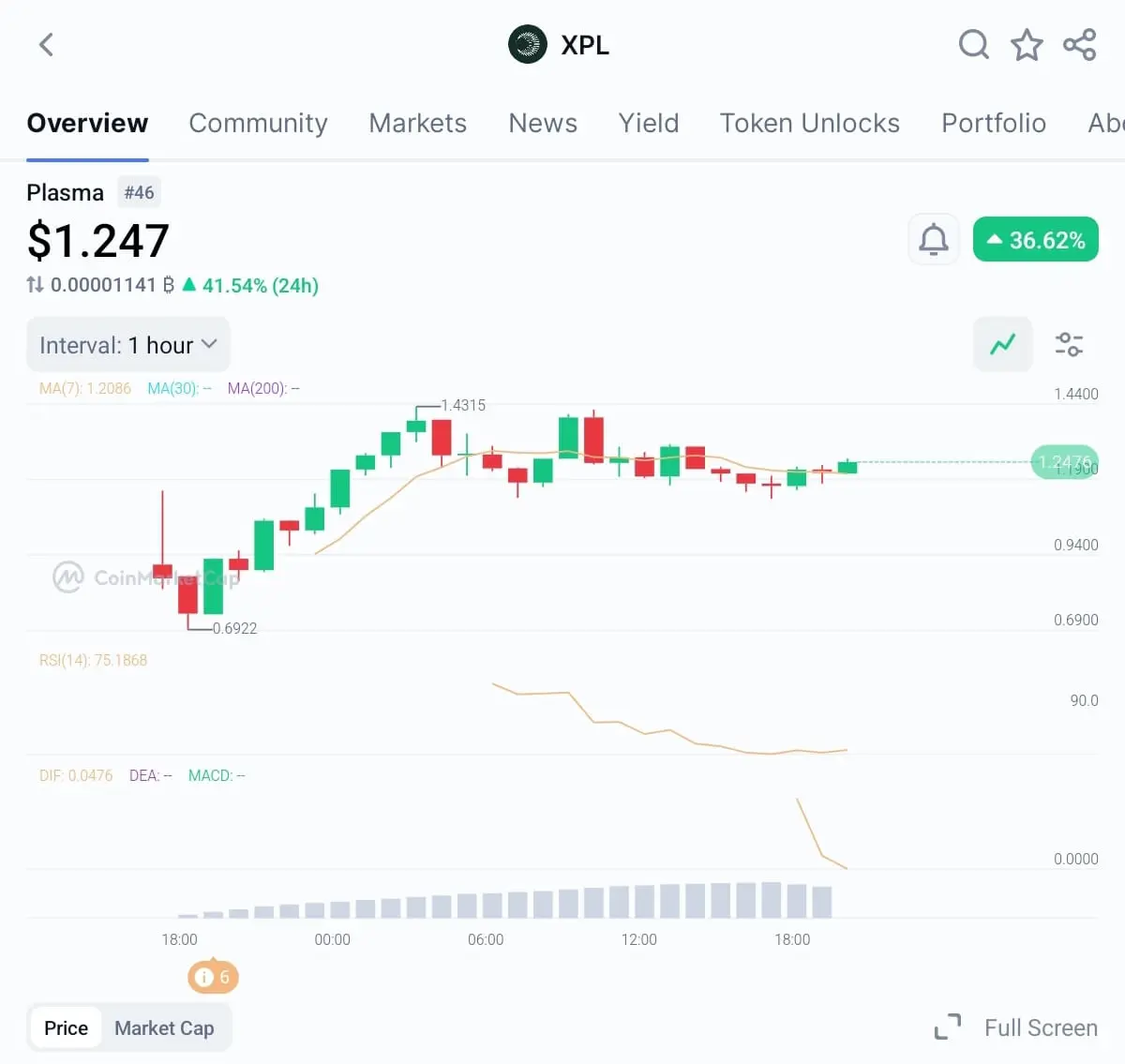Screen dimensions: 1125x1064
Task: Tap the 36.62% change badge
Action: [x=1035, y=240]
